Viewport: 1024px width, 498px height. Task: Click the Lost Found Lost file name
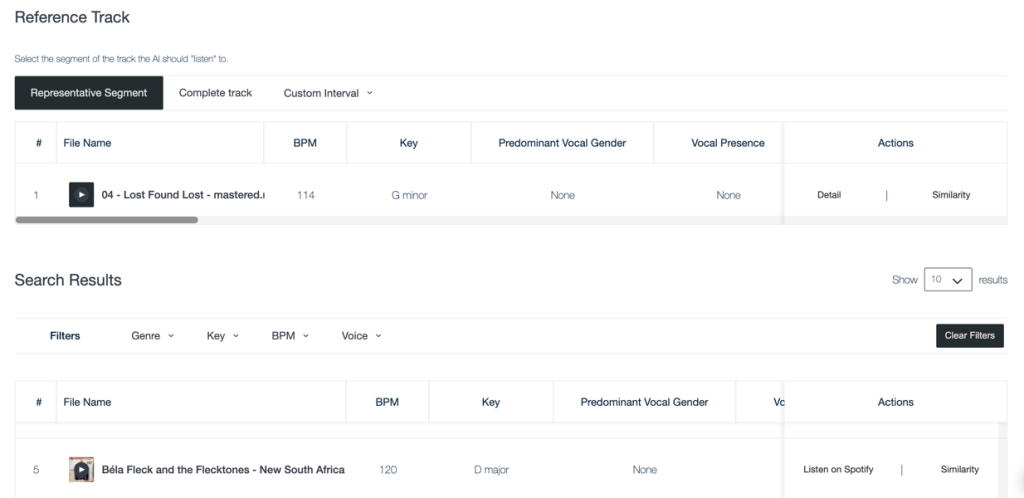click(x=182, y=195)
